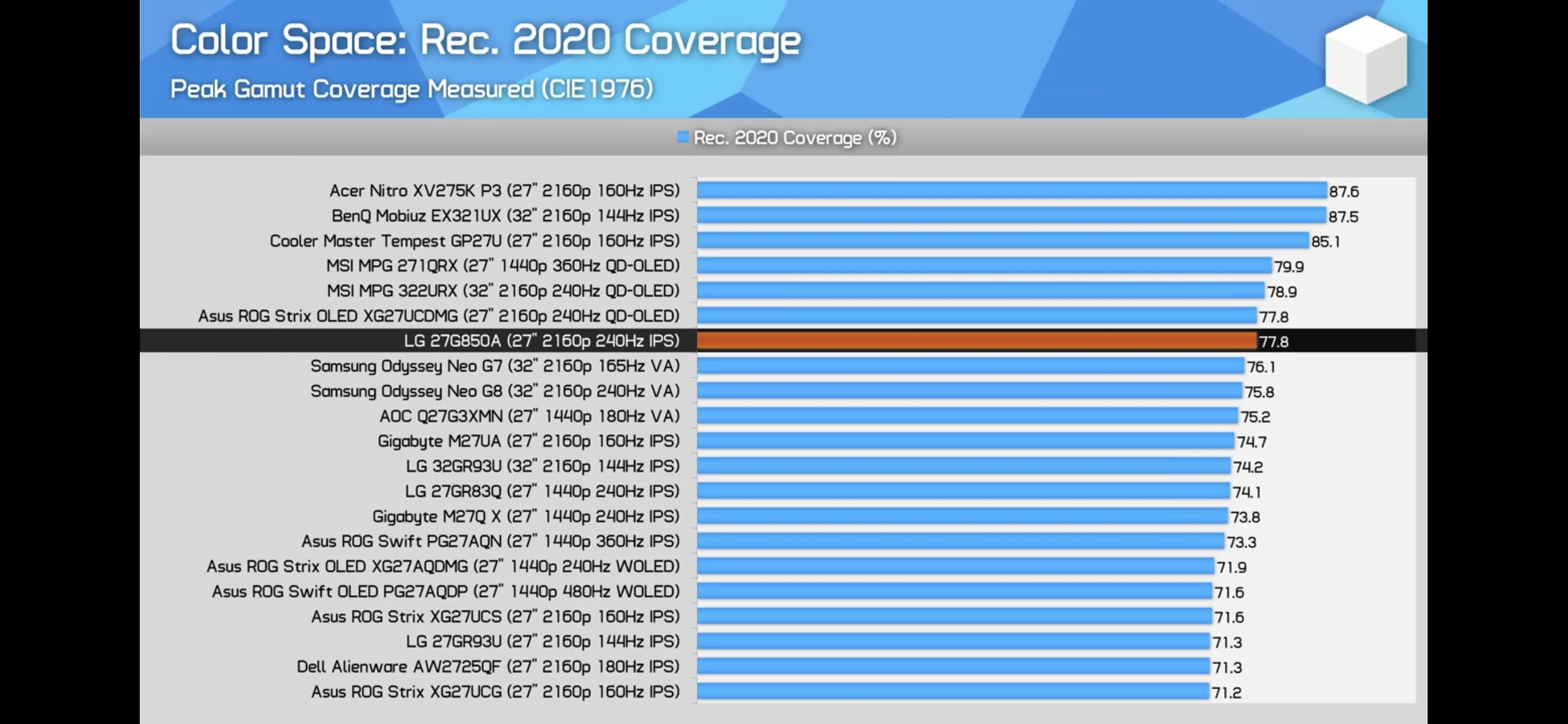Select the highlighted 'LG 27G850A' row label
This screenshot has width=1568, height=724.
pyautogui.click(x=541, y=341)
